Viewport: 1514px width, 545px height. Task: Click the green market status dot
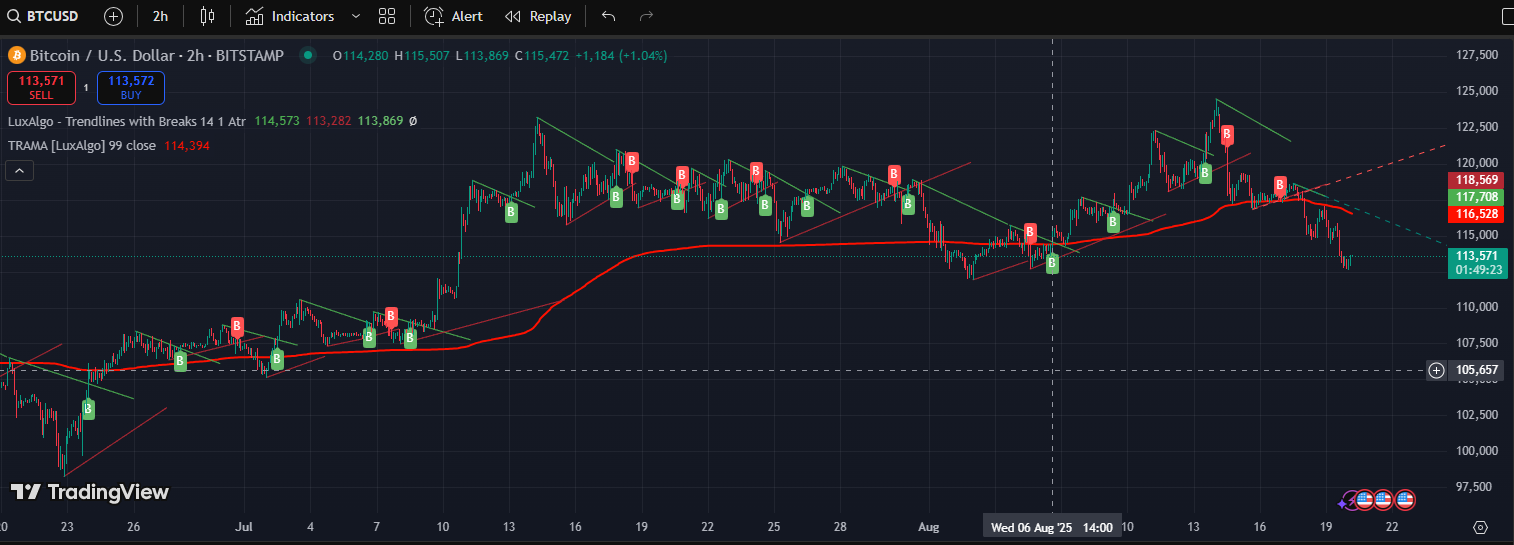point(308,55)
